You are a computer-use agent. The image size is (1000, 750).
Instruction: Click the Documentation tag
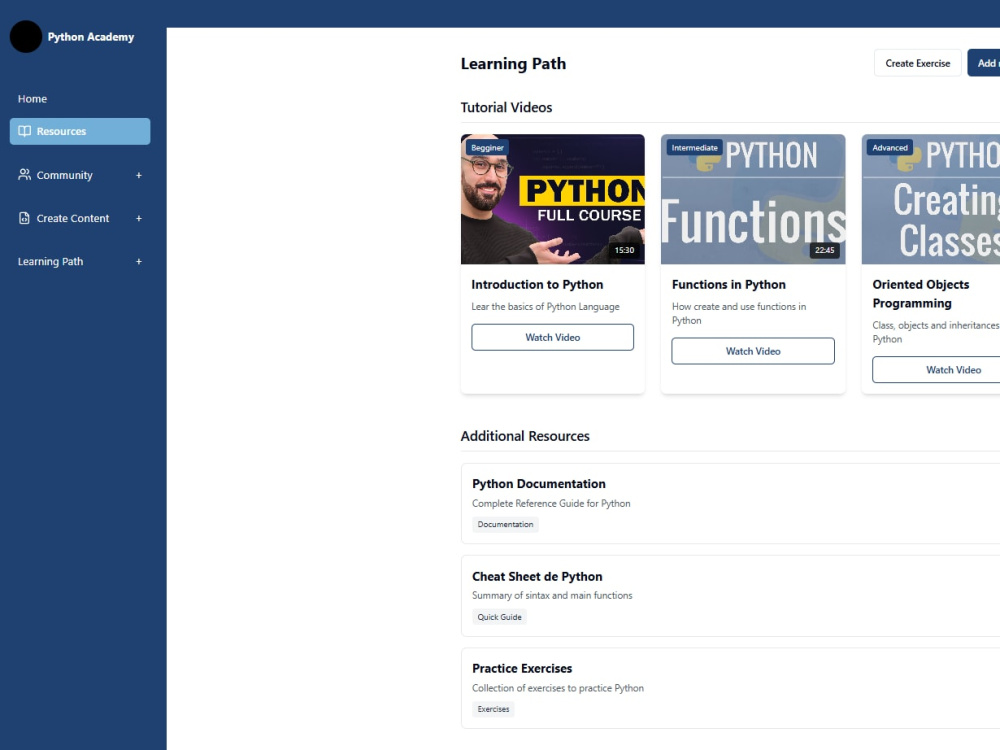point(505,524)
